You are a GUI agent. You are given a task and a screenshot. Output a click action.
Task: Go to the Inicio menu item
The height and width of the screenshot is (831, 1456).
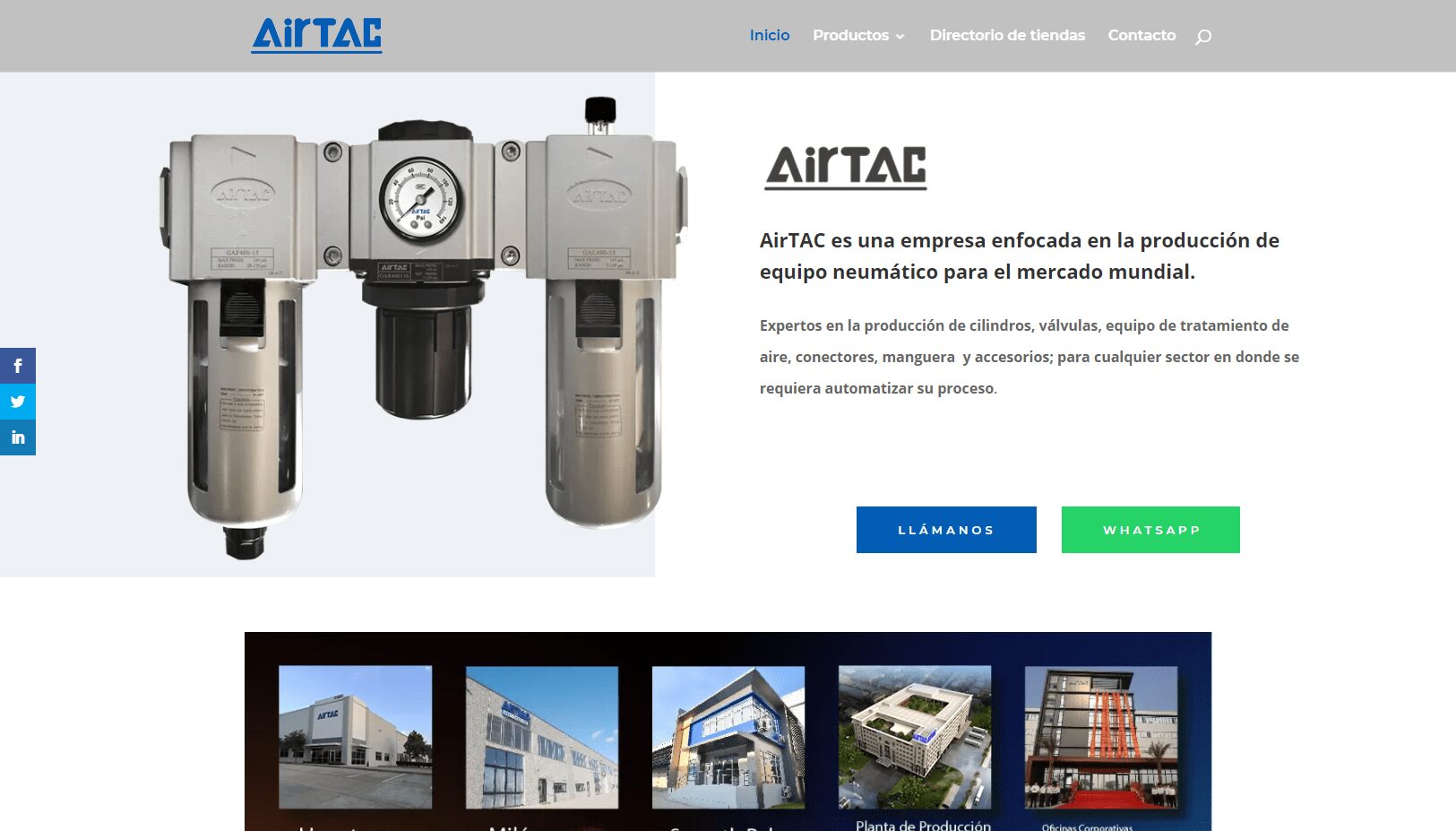tap(769, 35)
